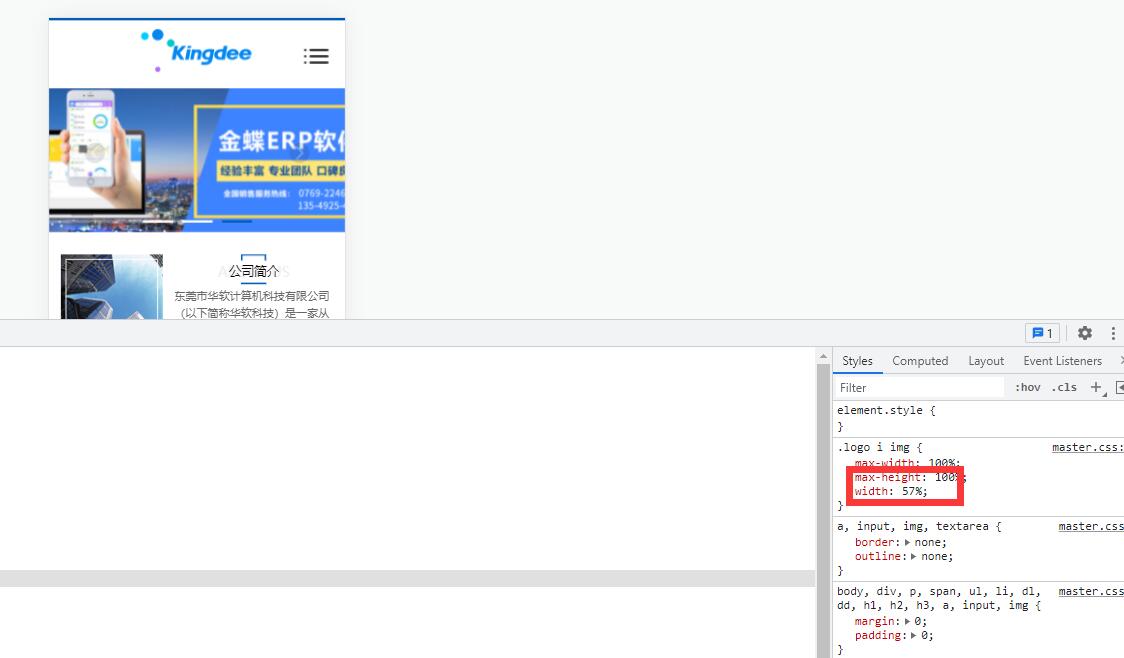This screenshot has height=658, width=1124.
Task: Click the ERP banner image on the page
Action: pos(196,160)
